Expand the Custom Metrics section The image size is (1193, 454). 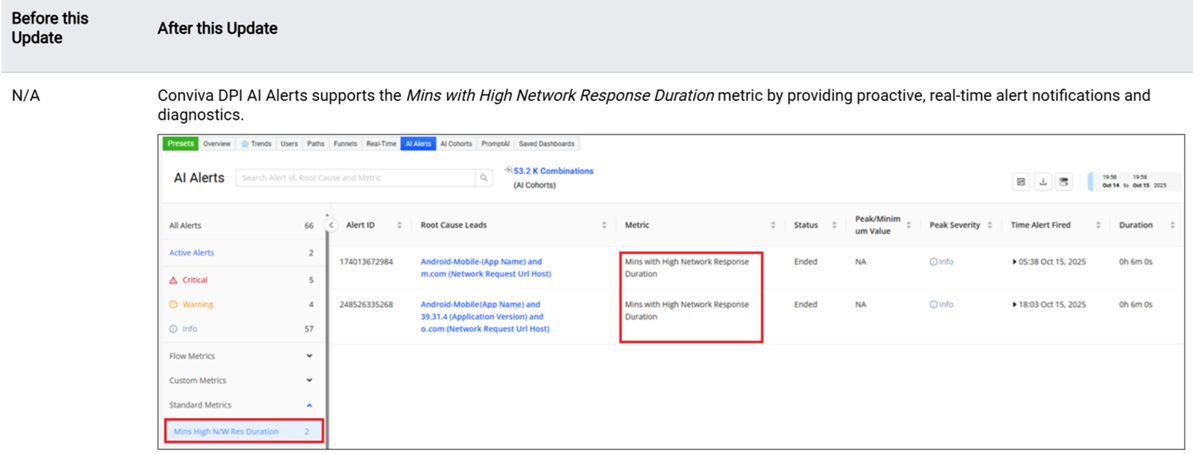click(x=309, y=381)
